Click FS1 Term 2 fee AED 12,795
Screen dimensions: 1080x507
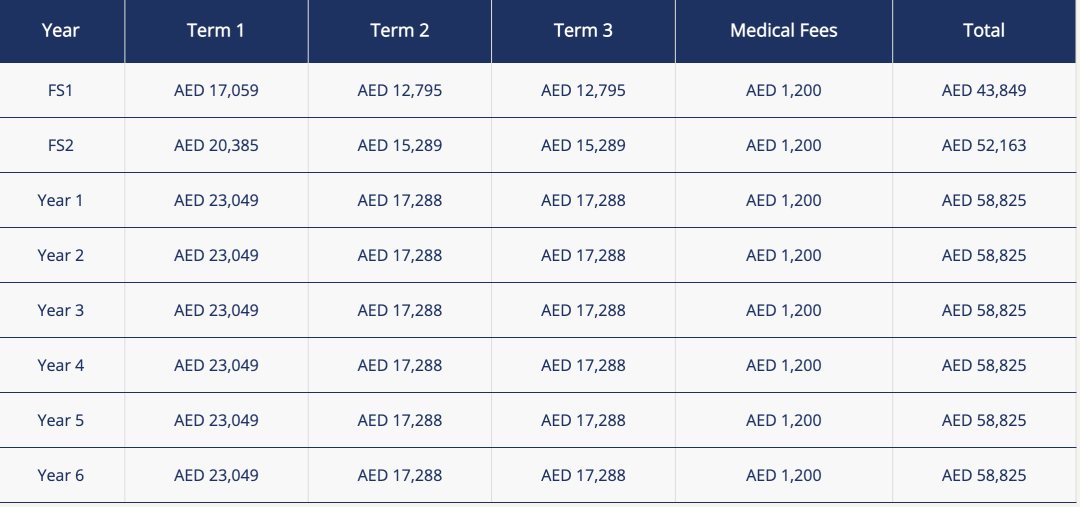[x=400, y=90]
